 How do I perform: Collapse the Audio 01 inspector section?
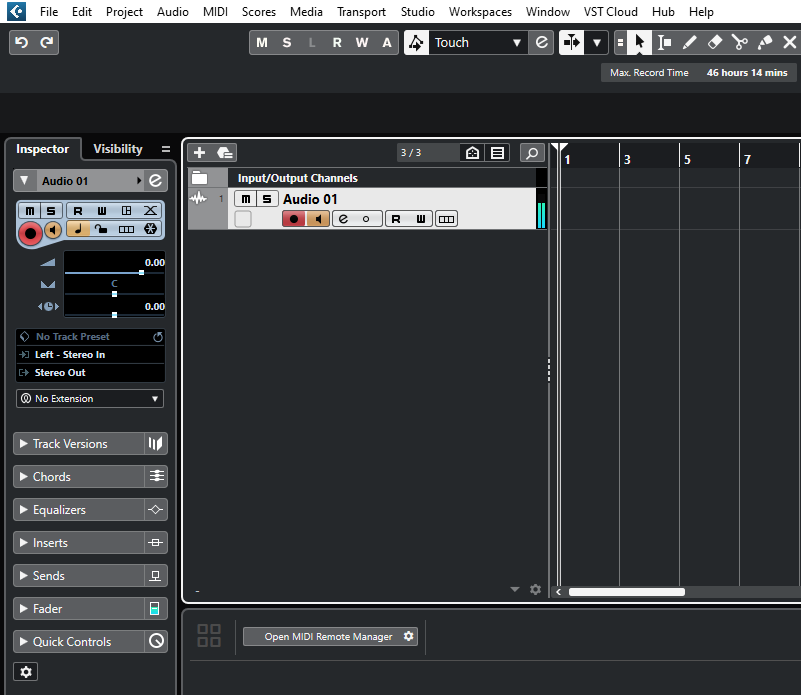24,180
